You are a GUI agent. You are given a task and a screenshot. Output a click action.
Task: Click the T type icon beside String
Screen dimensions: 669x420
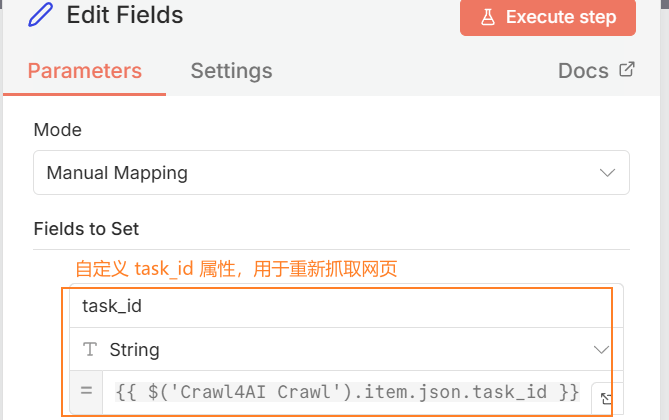pos(90,350)
